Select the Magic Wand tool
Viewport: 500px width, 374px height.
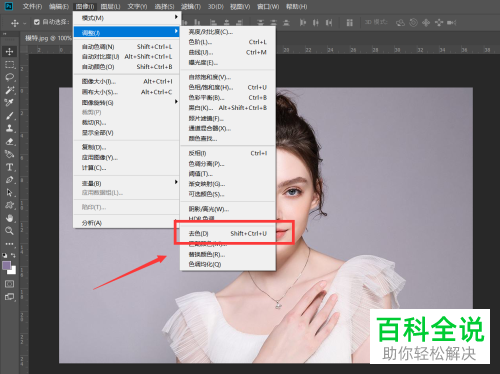click(x=9, y=90)
